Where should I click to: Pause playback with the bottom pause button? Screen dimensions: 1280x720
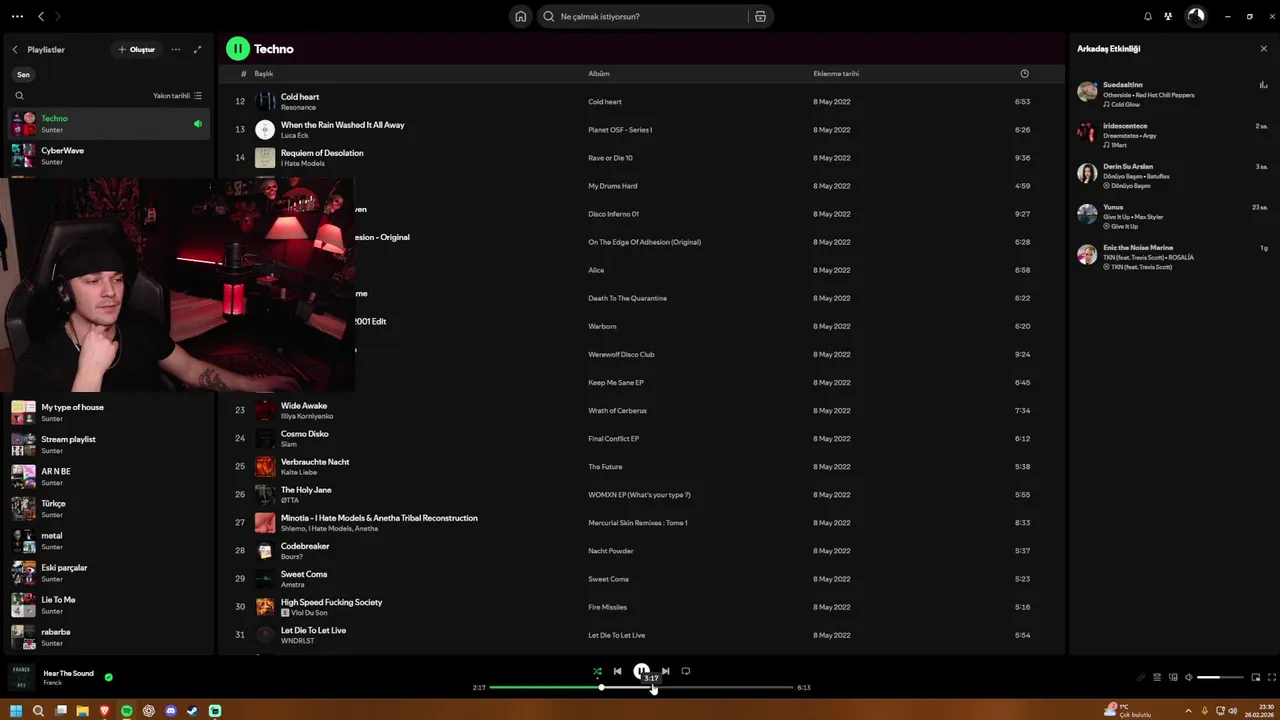pyautogui.click(x=641, y=672)
